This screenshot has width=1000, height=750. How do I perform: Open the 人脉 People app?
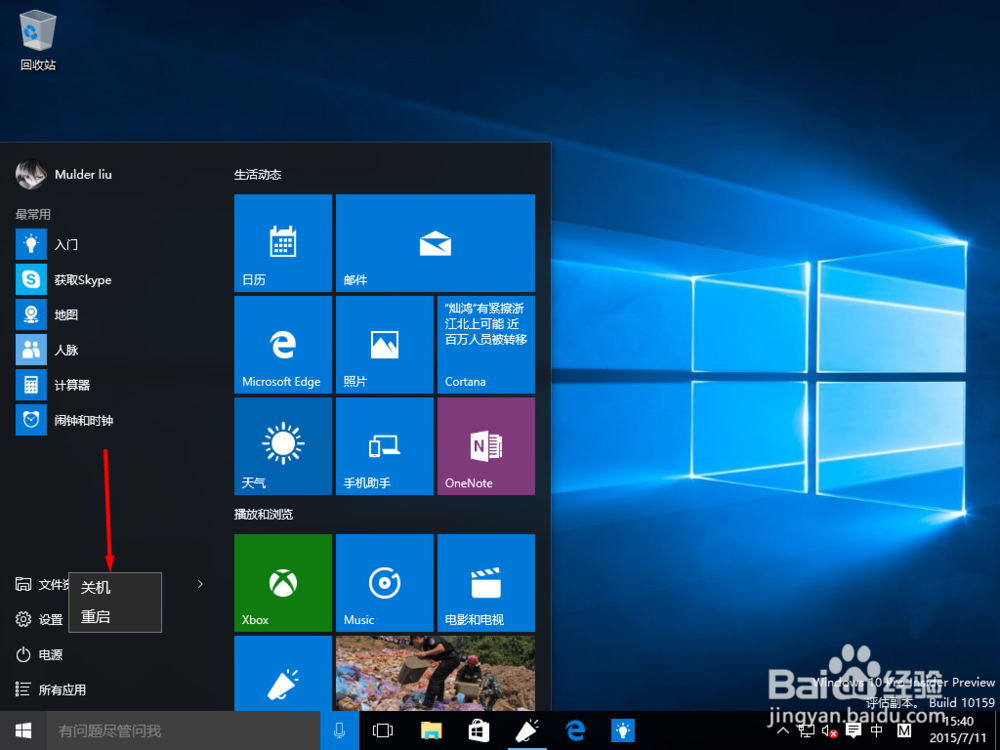(31, 349)
